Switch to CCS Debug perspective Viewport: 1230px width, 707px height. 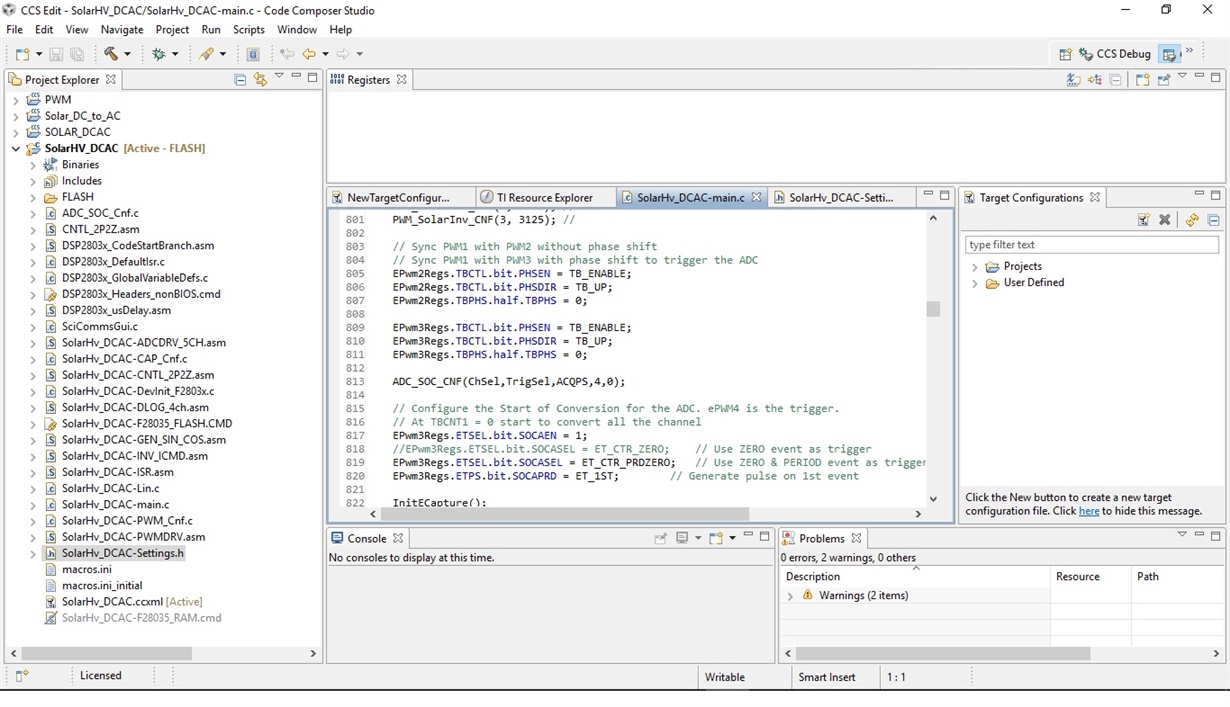[1115, 54]
